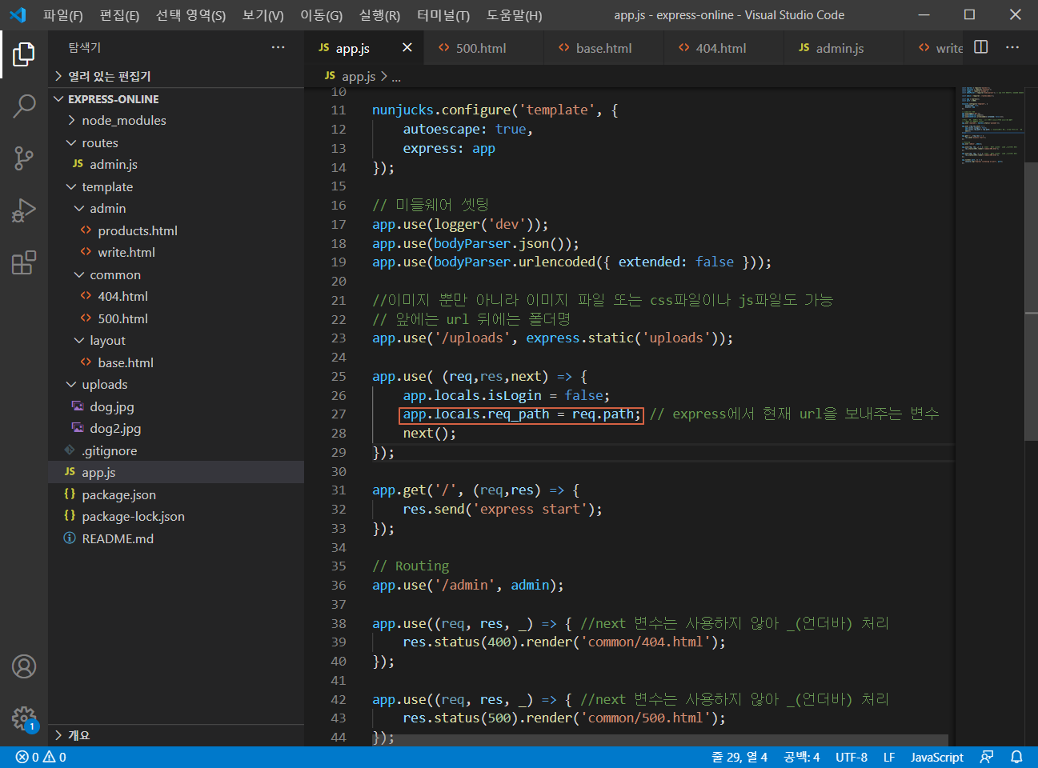Viewport: 1038px width, 768px height.
Task: Collapse the routes folder
Action: point(99,142)
